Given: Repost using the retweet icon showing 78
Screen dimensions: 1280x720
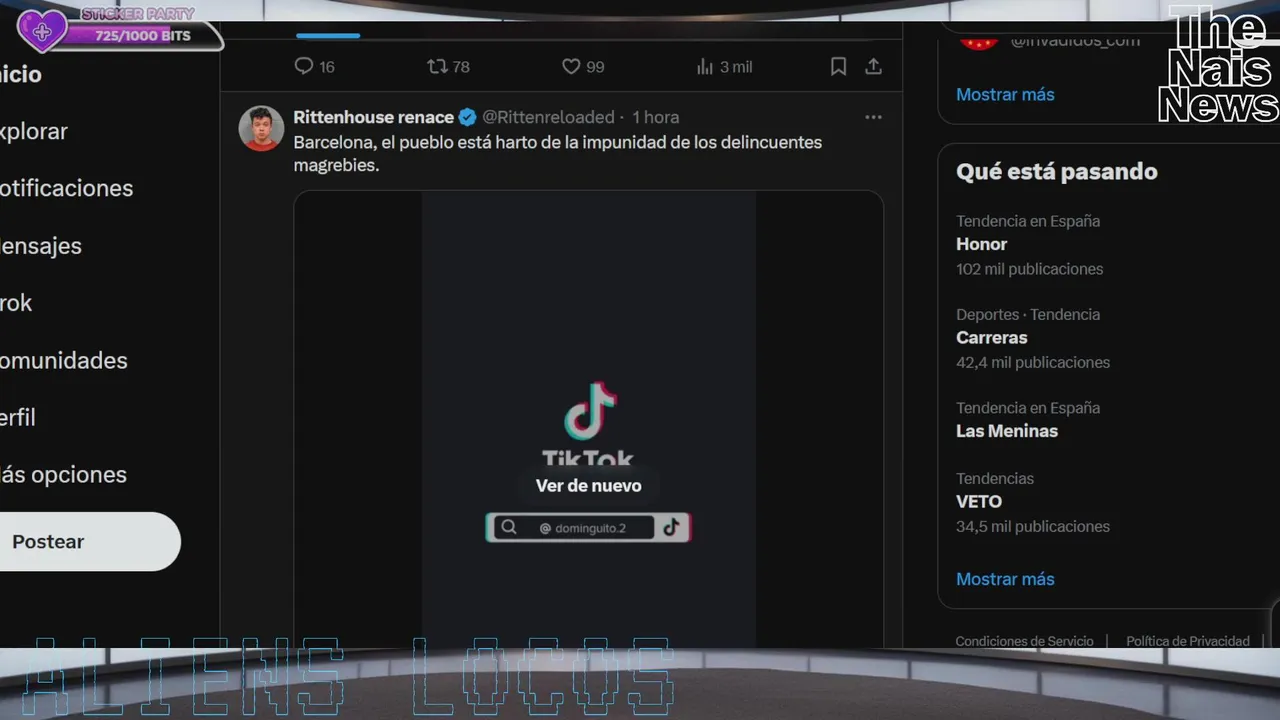Looking at the screenshot, I should tap(448, 67).
